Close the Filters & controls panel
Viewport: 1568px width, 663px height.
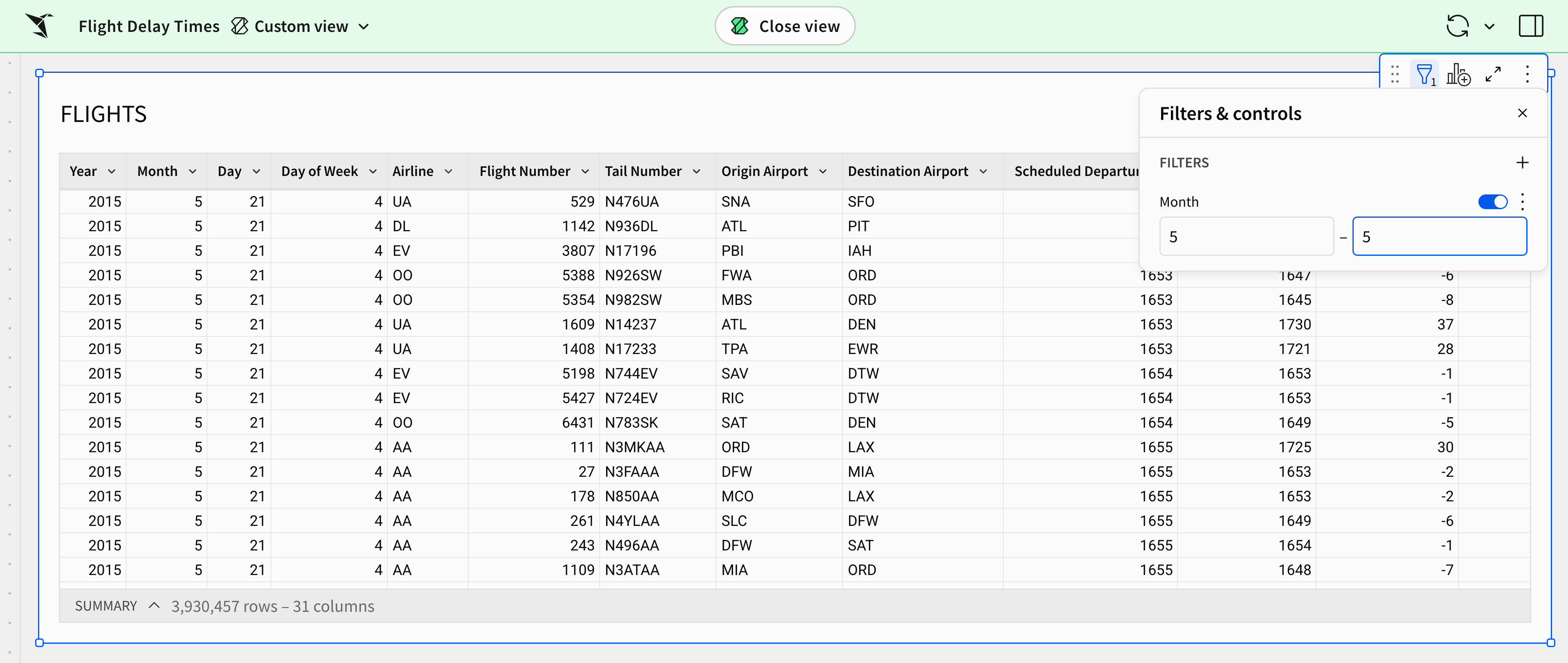point(1522,113)
